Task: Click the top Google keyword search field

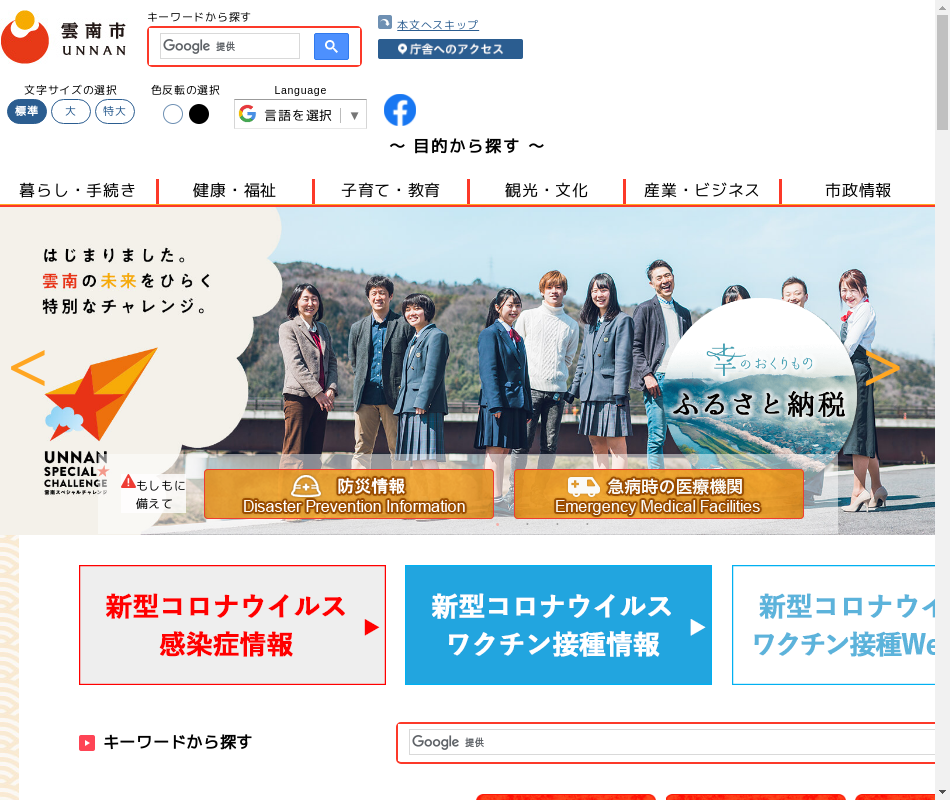Action: (x=230, y=46)
